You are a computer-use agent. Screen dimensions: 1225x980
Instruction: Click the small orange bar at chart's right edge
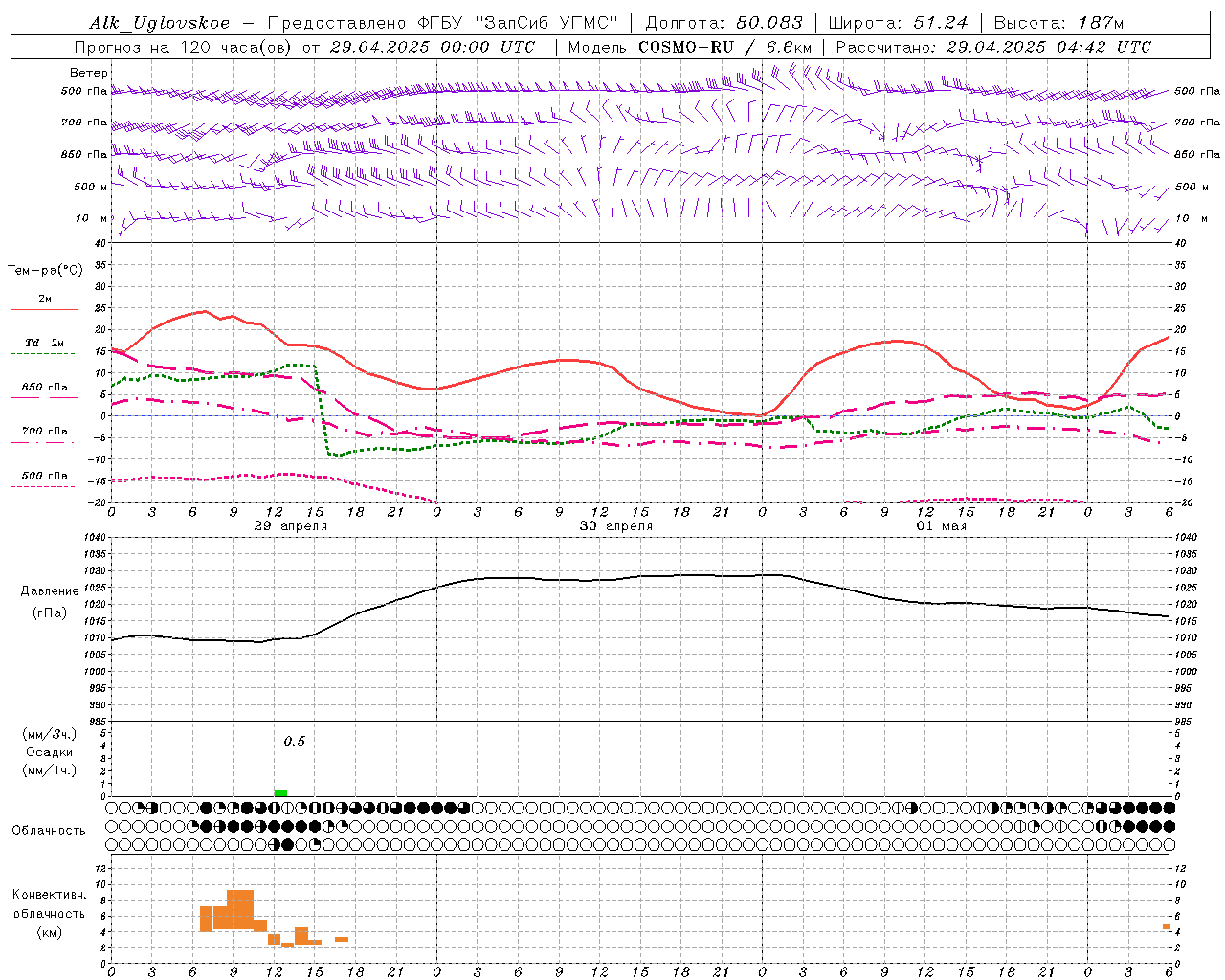1167,926
